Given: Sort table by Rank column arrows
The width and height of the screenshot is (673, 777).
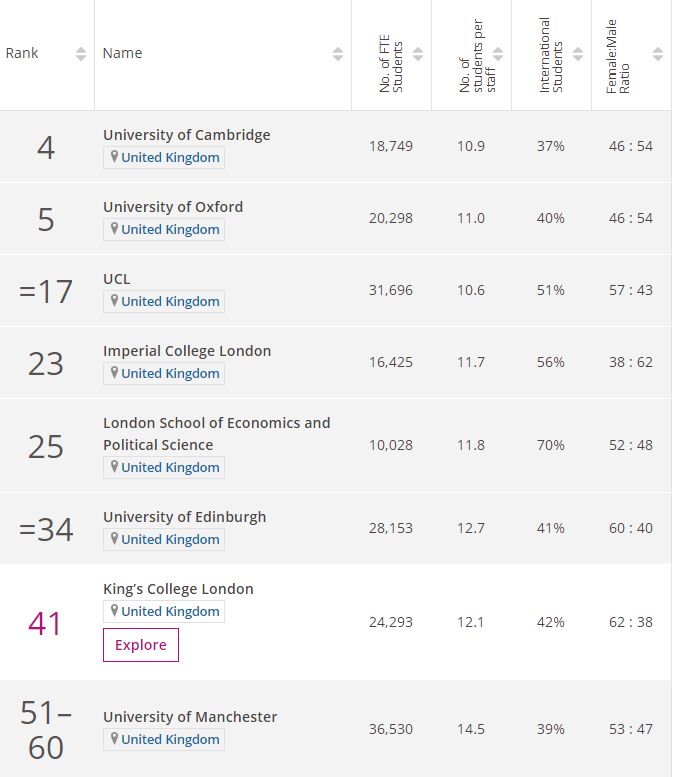Looking at the screenshot, I should (x=81, y=54).
